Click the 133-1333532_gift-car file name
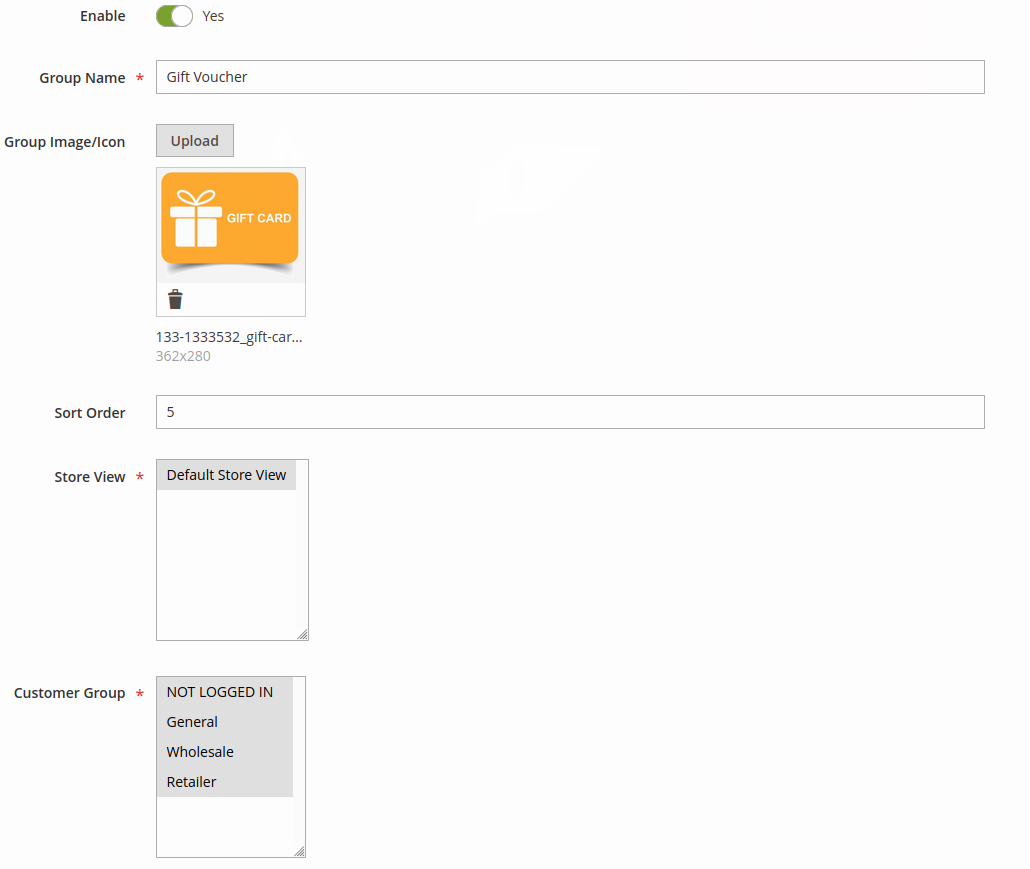Screen dimensions: 1030x869 point(229,337)
